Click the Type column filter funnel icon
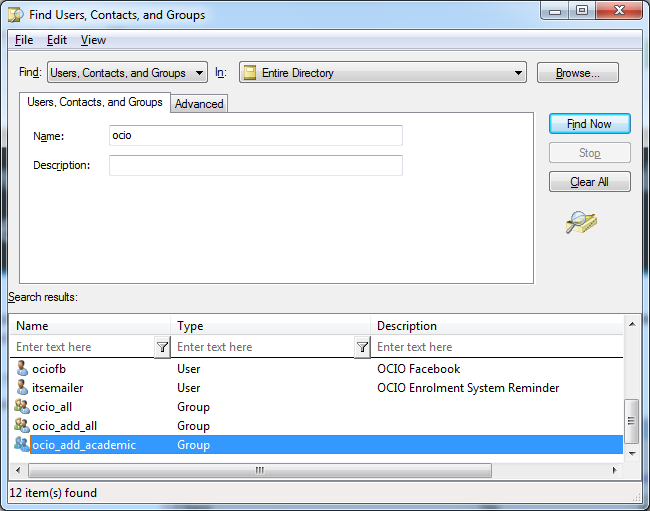The image size is (650, 511). tap(362, 347)
